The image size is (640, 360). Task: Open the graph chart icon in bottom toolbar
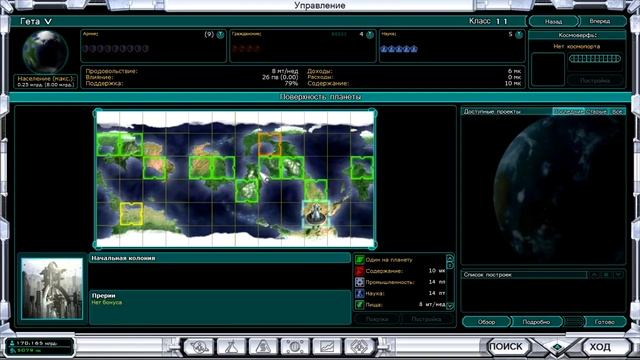(x=327, y=347)
